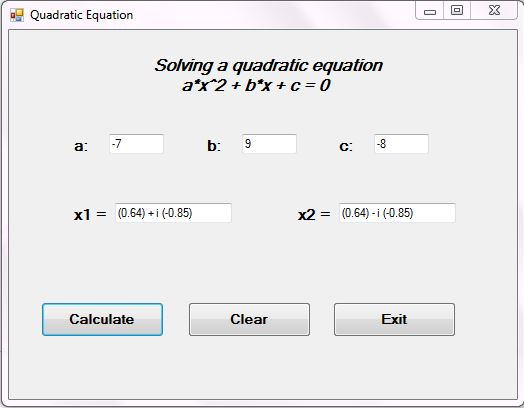Click the Calculate button
Screen dimensions: 524x408
point(102,319)
